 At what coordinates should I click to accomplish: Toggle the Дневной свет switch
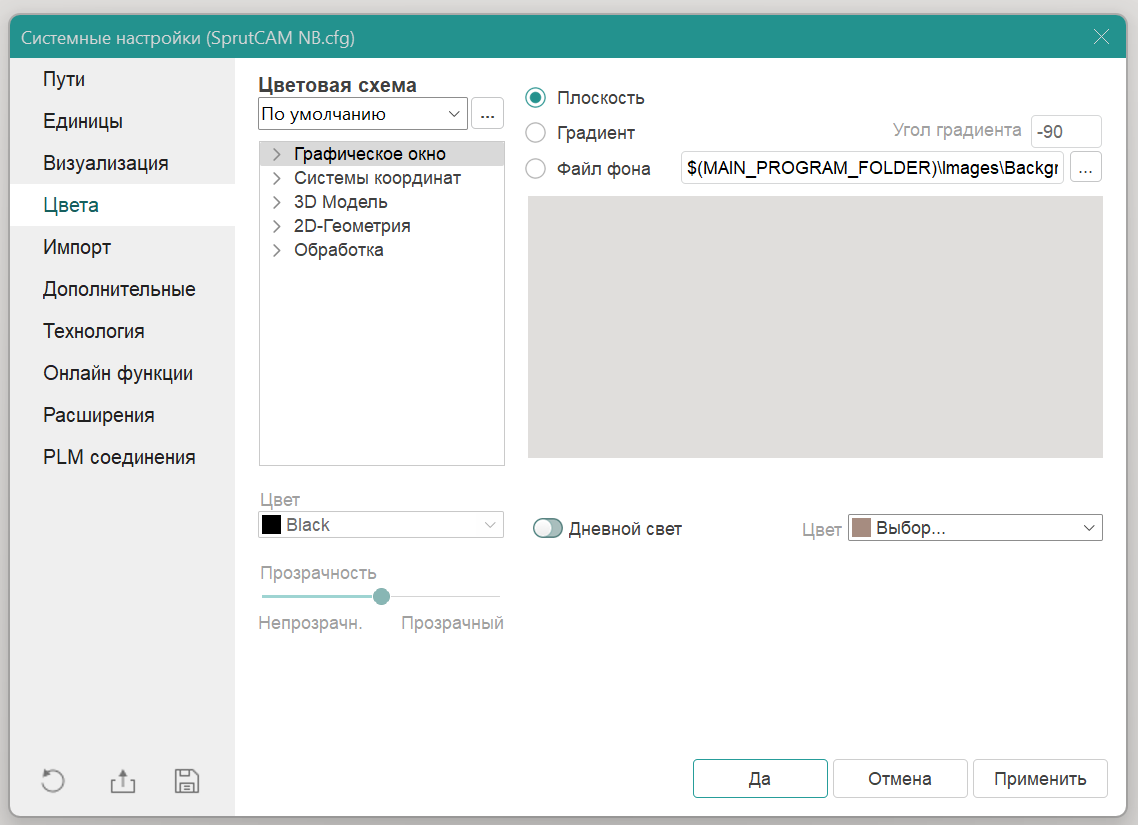[548, 528]
